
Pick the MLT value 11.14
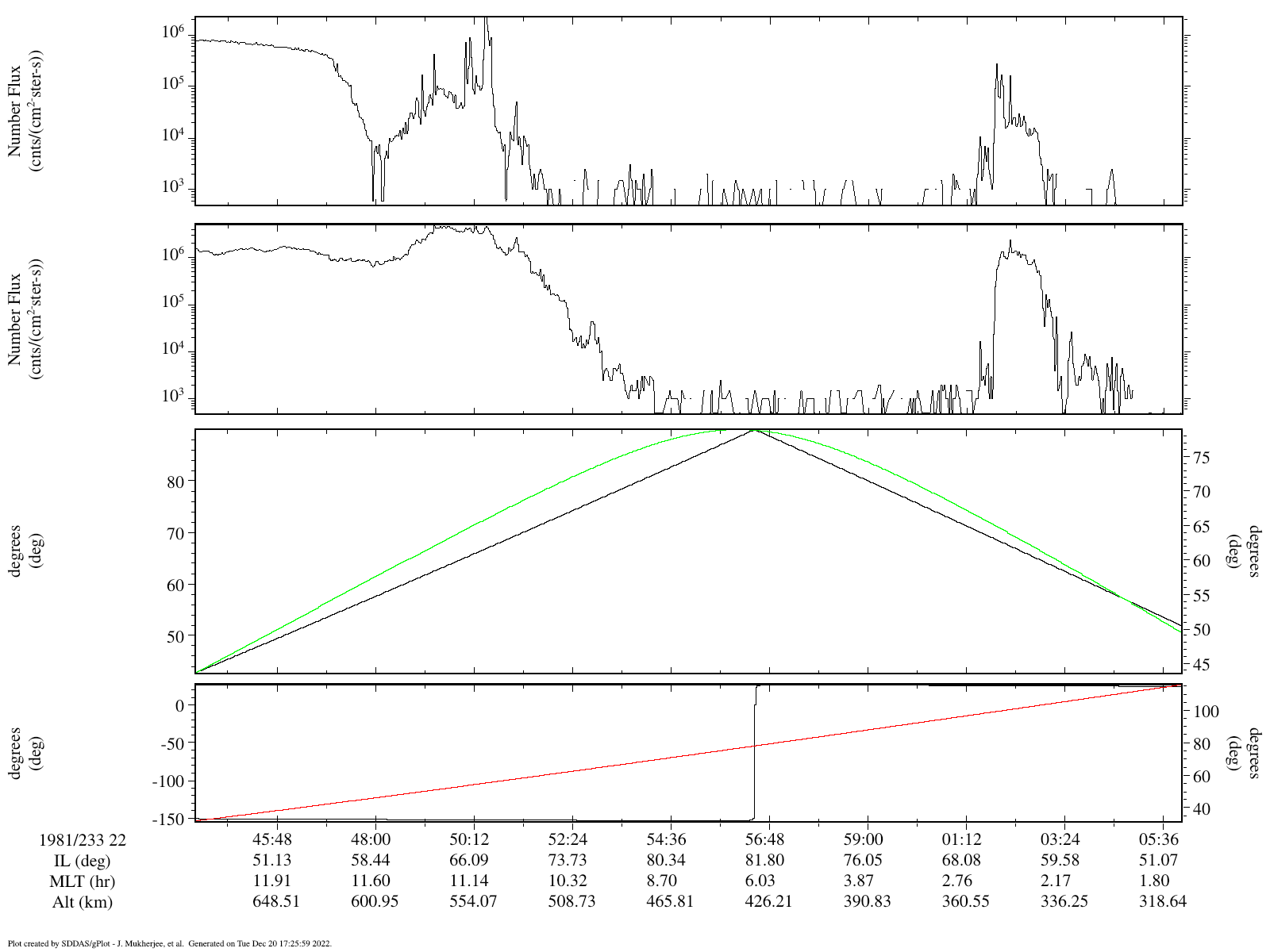[469, 881]
